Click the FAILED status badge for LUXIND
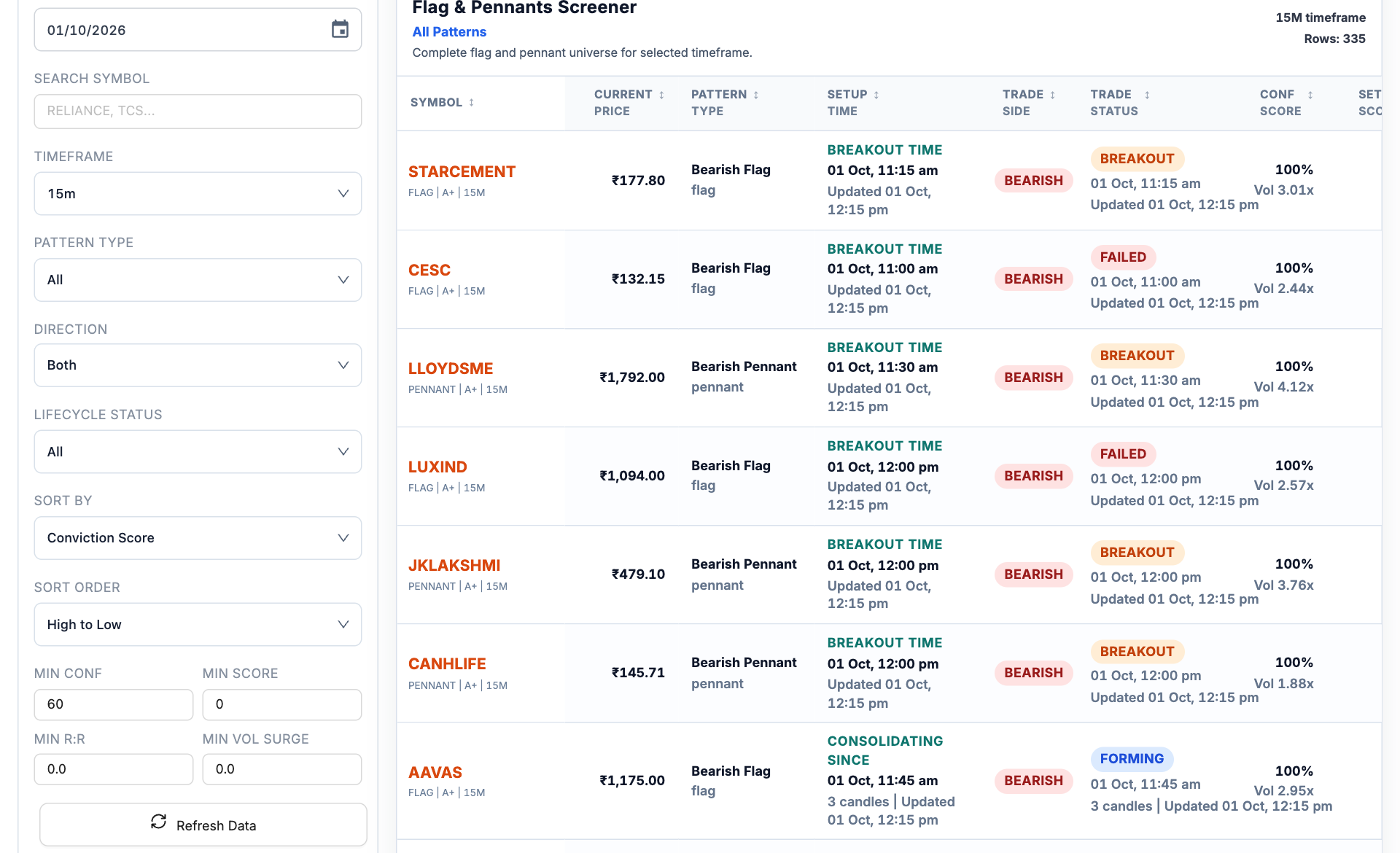The width and height of the screenshot is (1400, 853). pos(1123,454)
